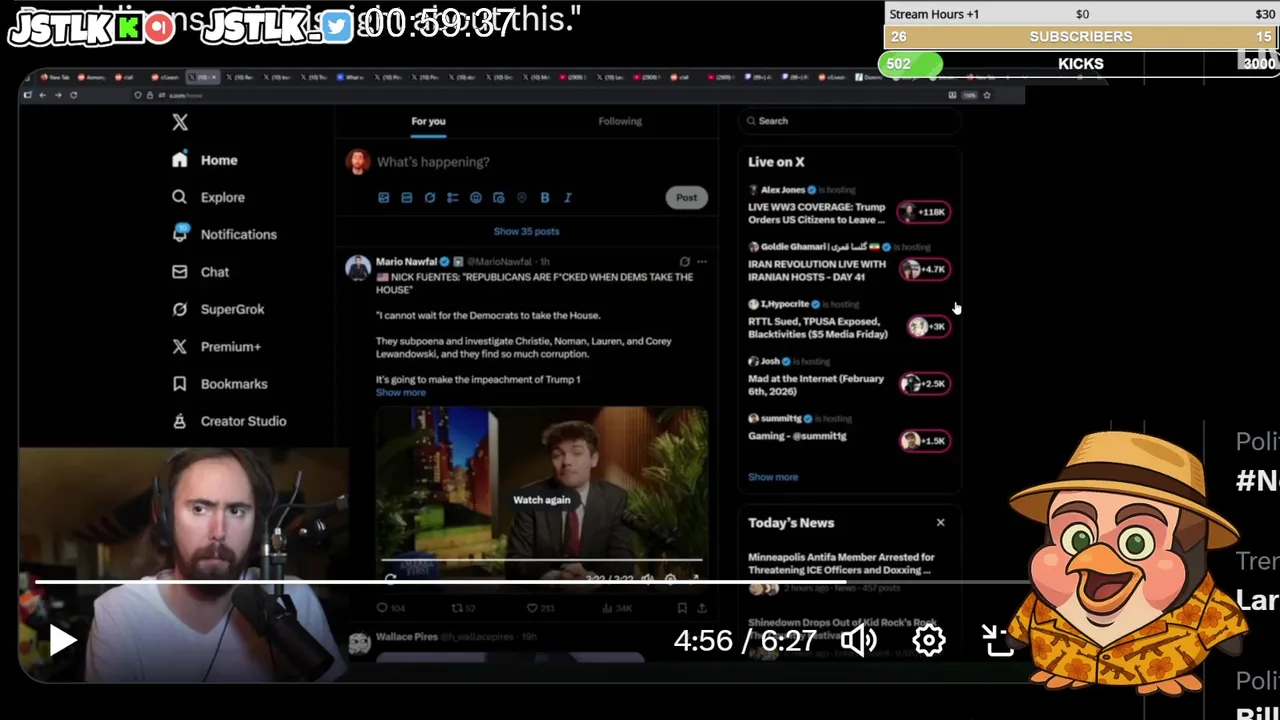Close the Today's News panel
The image size is (1280, 720).
[940, 523]
